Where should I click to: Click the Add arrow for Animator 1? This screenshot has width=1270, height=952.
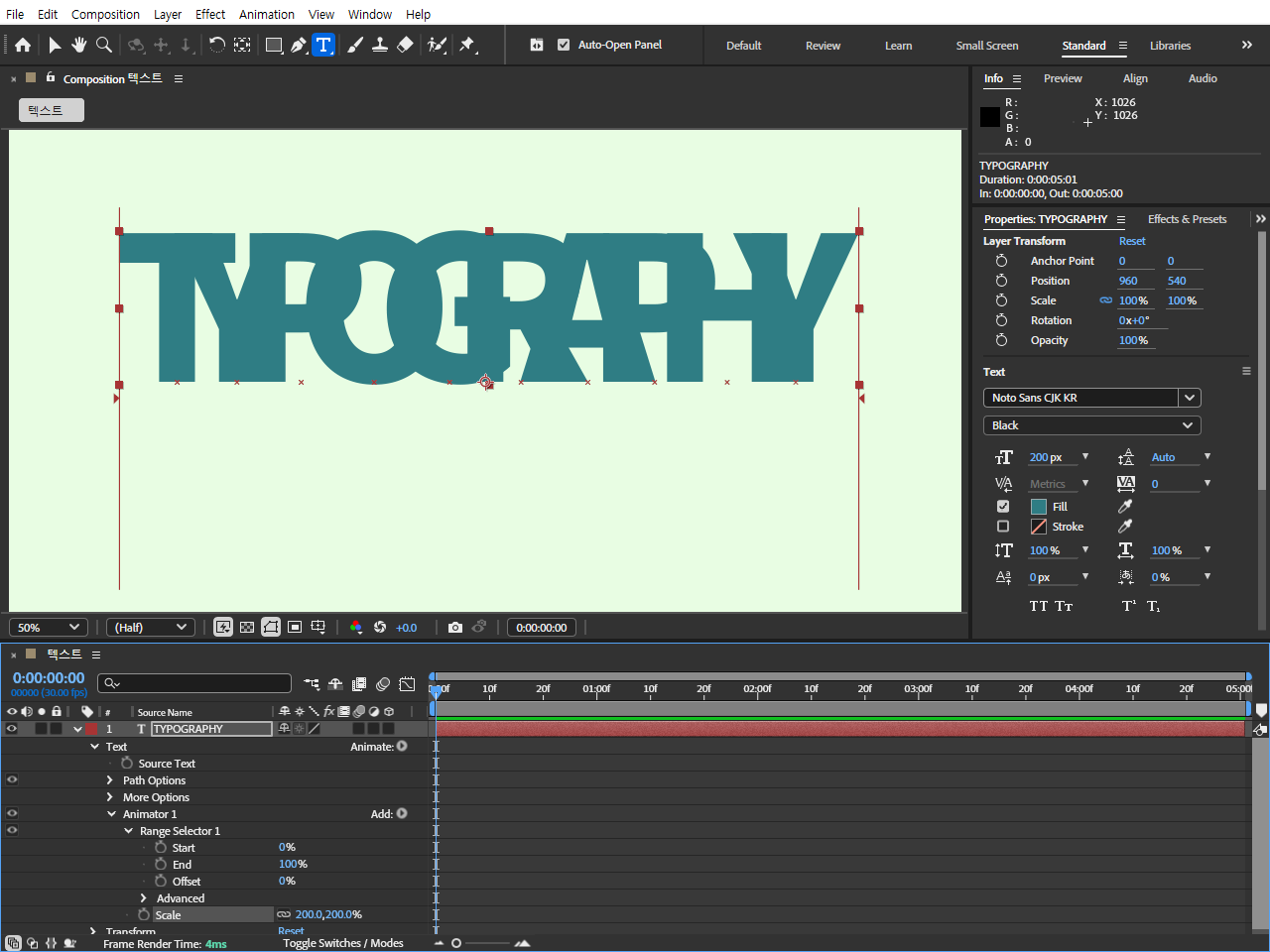(x=402, y=813)
